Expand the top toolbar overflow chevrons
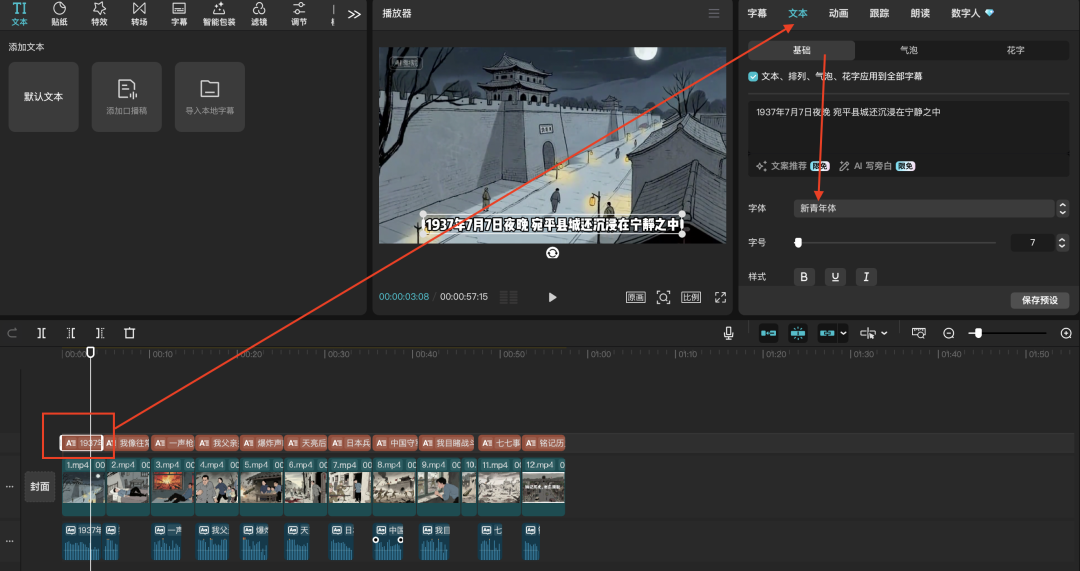 point(354,14)
